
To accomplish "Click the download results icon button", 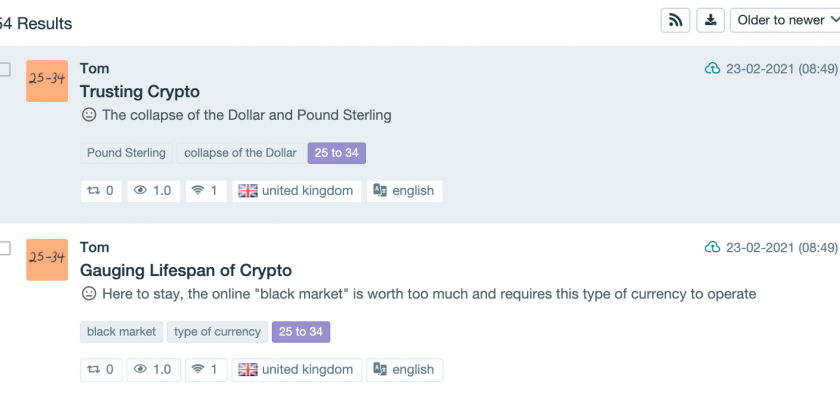I will pos(710,20).
